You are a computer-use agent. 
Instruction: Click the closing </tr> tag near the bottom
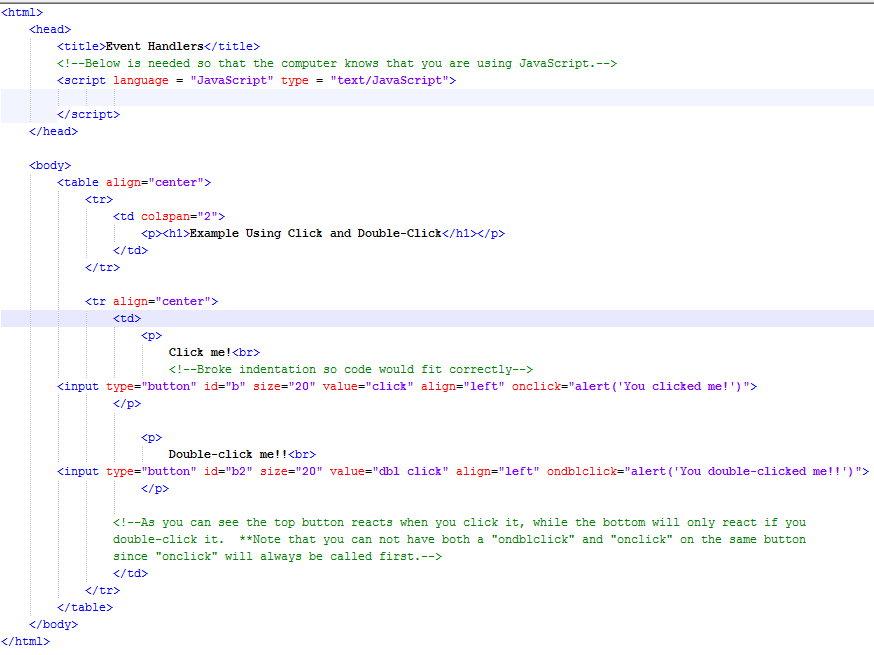(x=102, y=590)
